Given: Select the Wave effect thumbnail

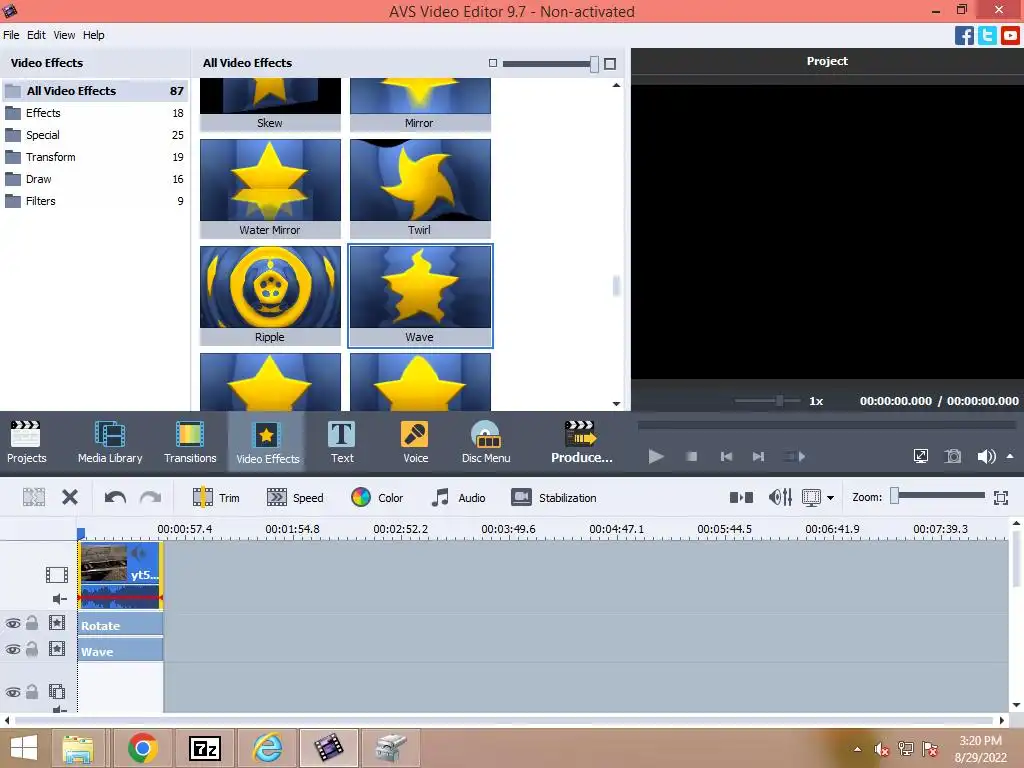Looking at the screenshot, I should click(x=420, y=295).
